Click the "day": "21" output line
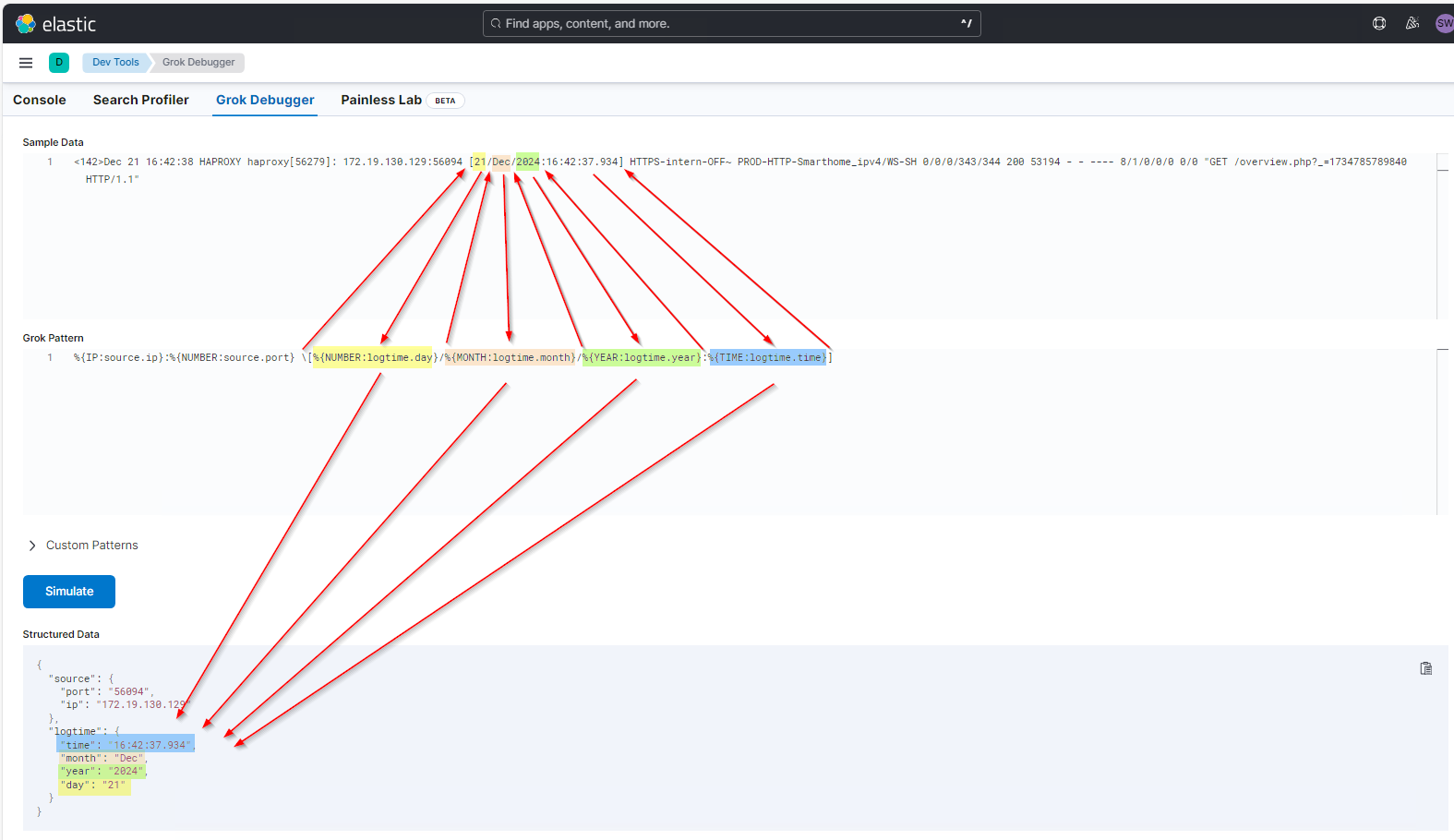Screen dimensions: 1454x840 point(94,786)
